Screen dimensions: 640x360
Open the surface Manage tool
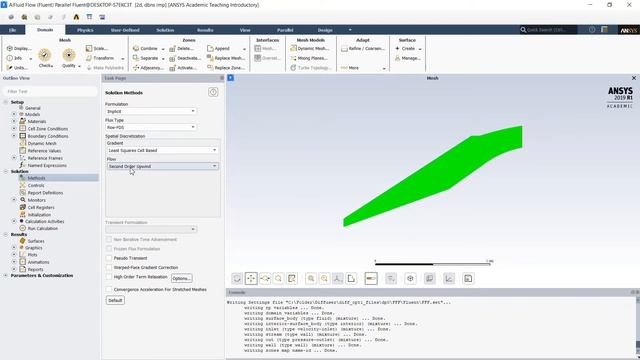pos(407,58)
